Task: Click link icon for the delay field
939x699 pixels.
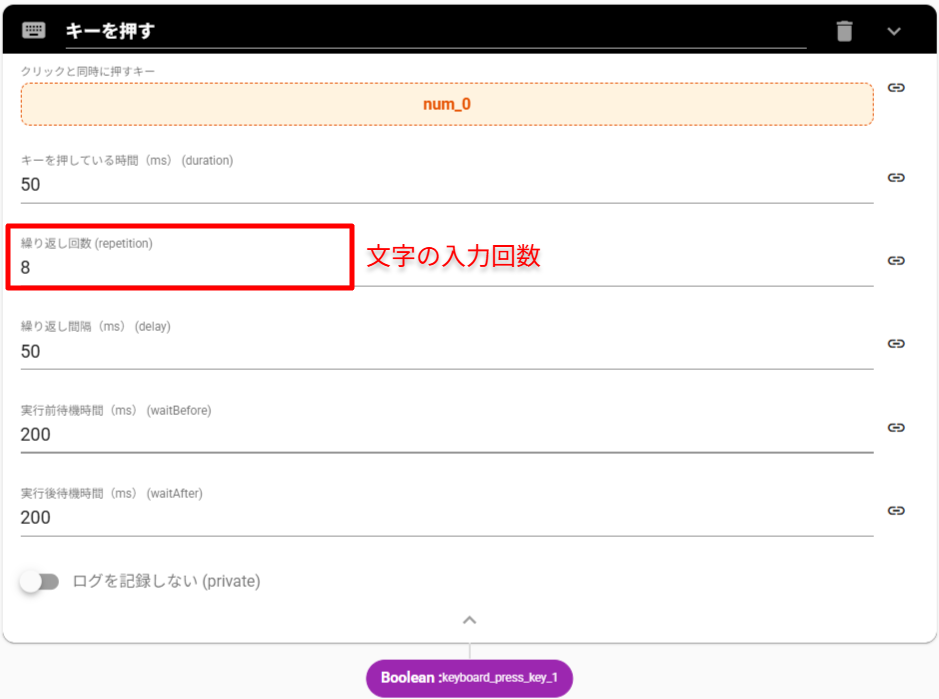Action: click(x=896, y=343)
